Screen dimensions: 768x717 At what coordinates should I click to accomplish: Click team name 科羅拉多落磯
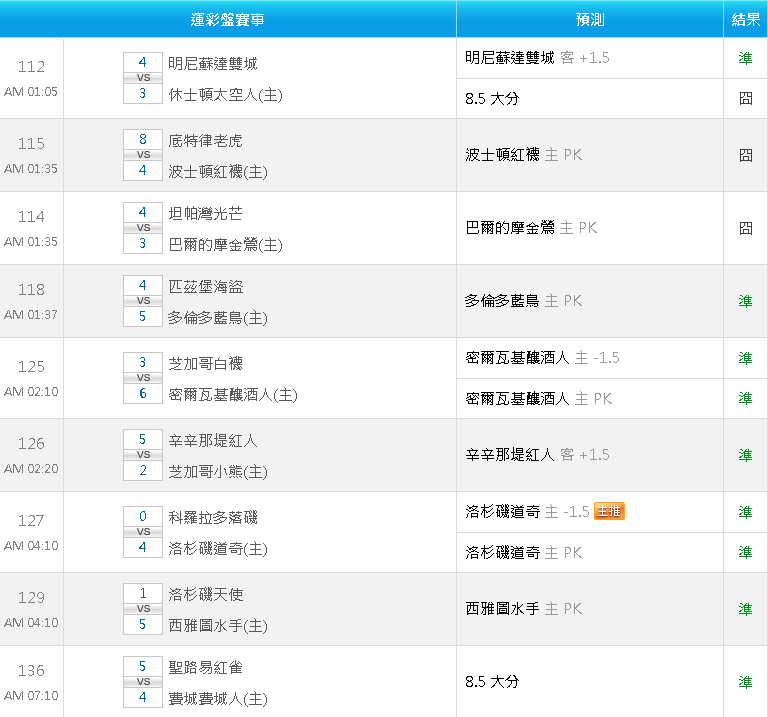tap(213, 517)
